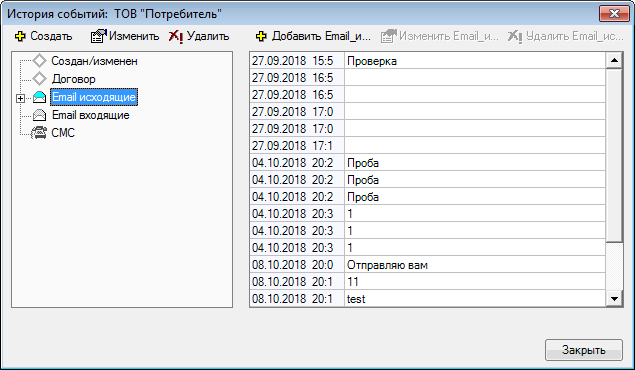Click the diamond icon beside Договор
The image size is (635, 370).
pyautogui.click(x=39, y=79)
